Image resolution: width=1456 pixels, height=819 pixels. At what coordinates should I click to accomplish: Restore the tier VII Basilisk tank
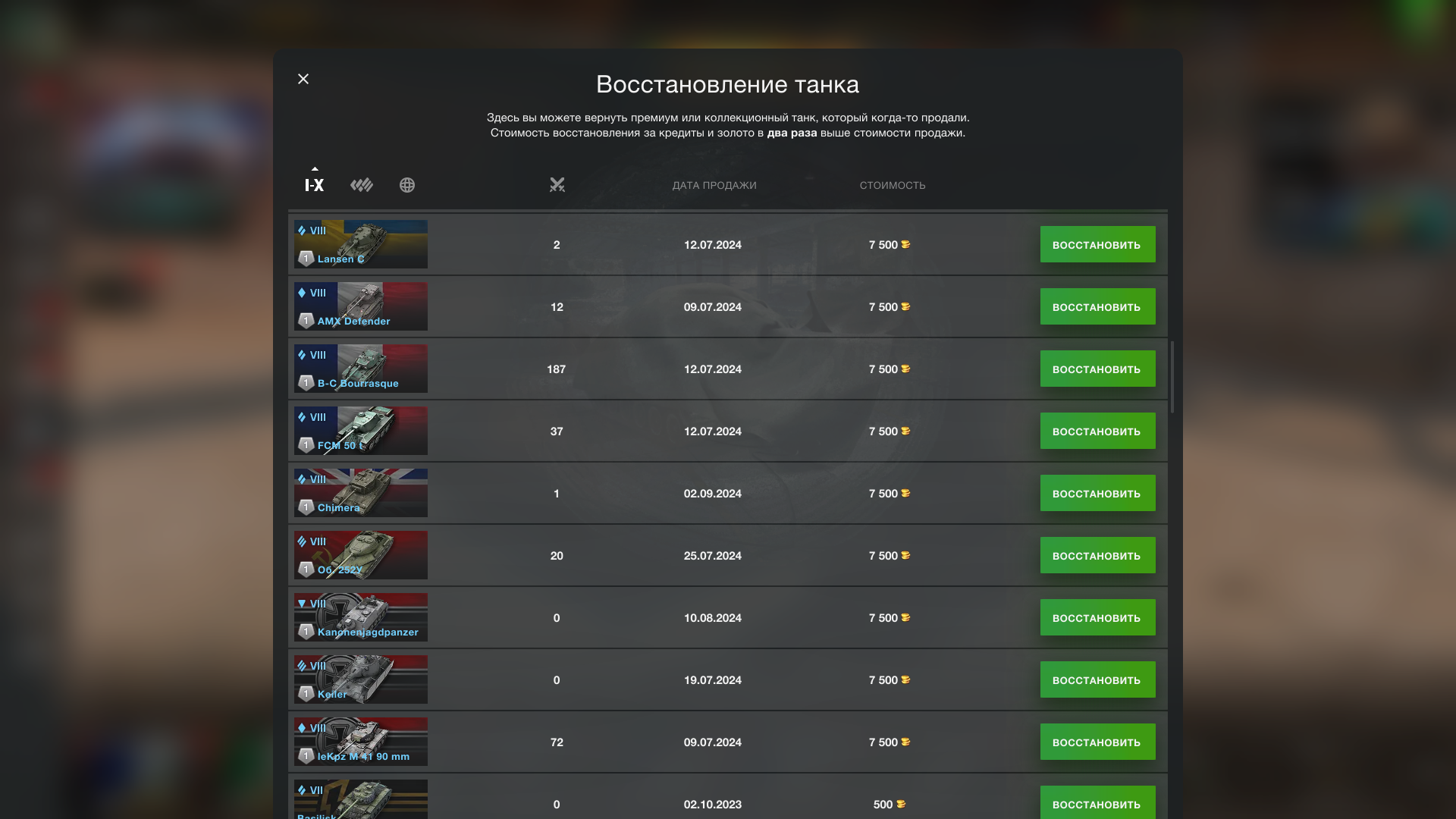(1097, 804)
